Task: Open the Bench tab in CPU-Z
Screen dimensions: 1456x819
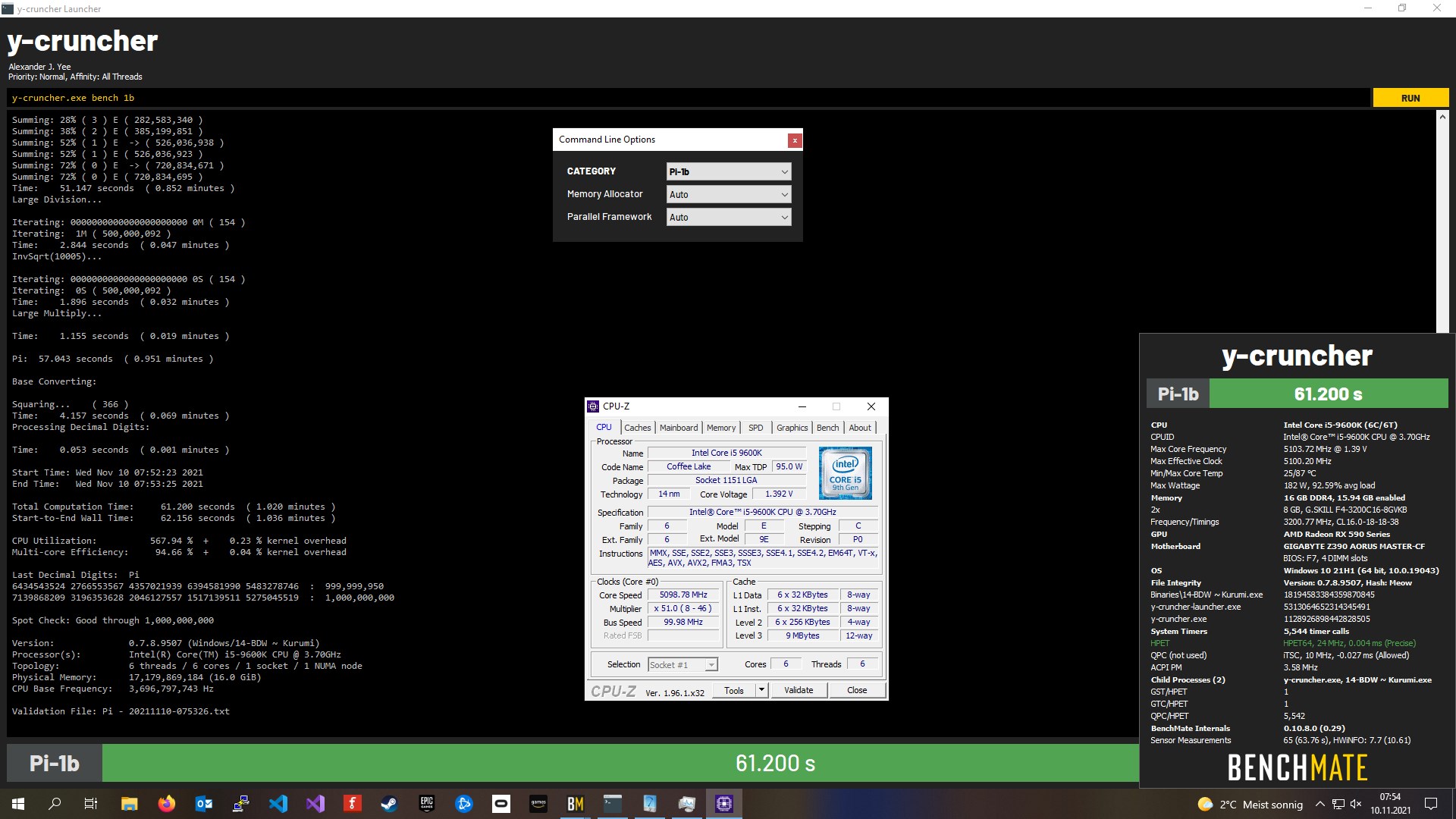Action: click(x=827, y=428)
